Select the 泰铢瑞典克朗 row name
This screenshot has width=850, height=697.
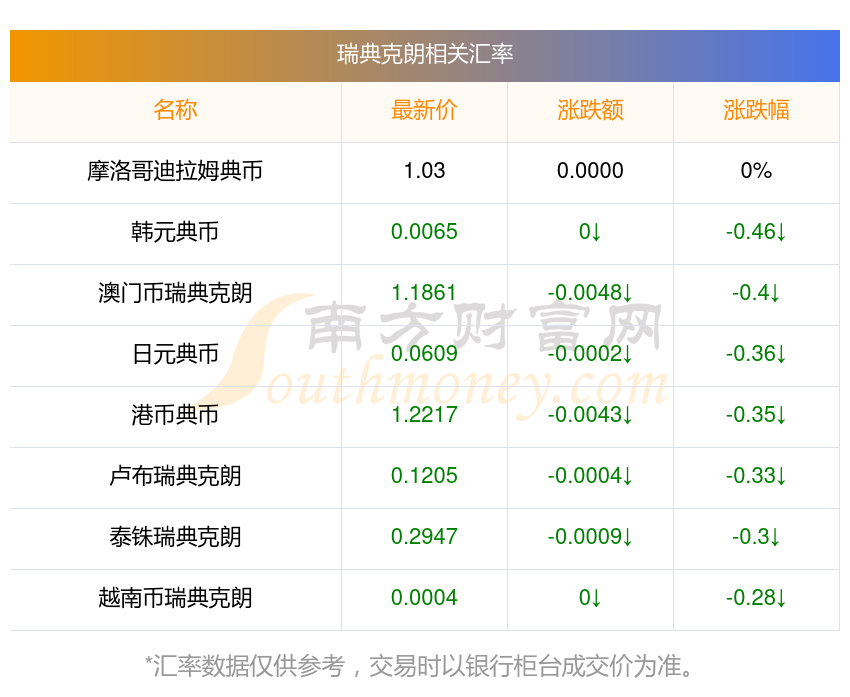pyautogui.click(x=175, y=537)
